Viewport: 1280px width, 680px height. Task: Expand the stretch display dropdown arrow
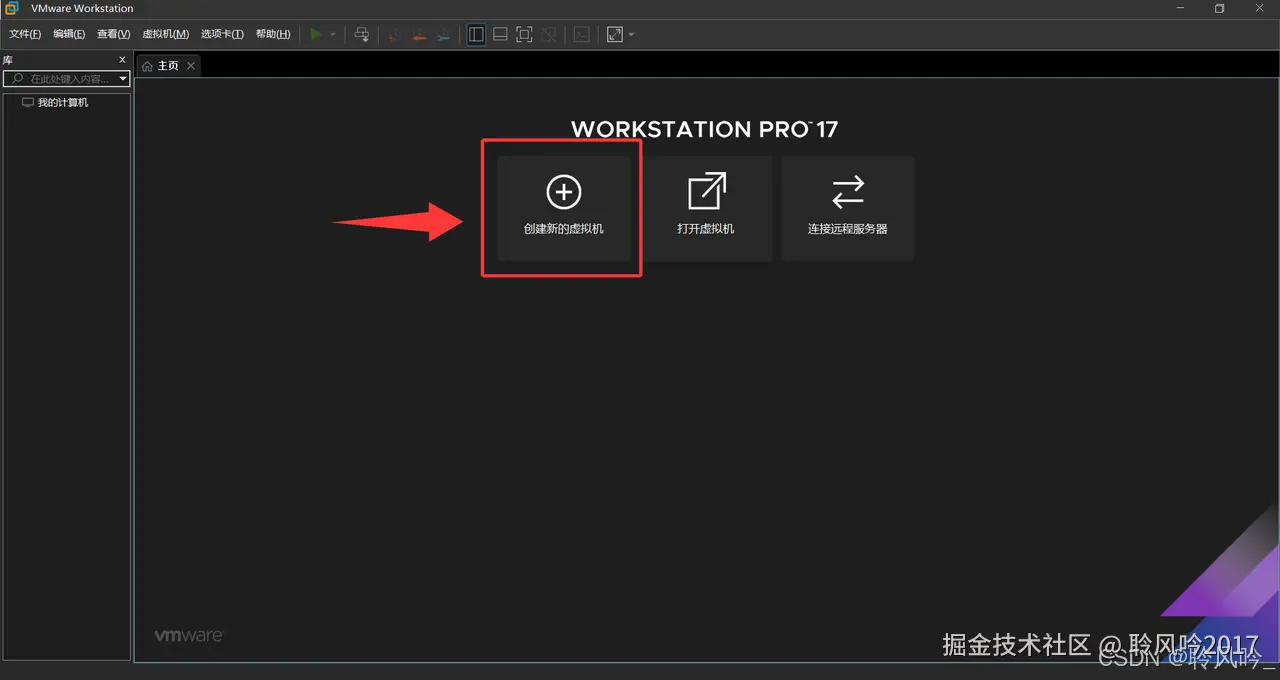point(631,34)
